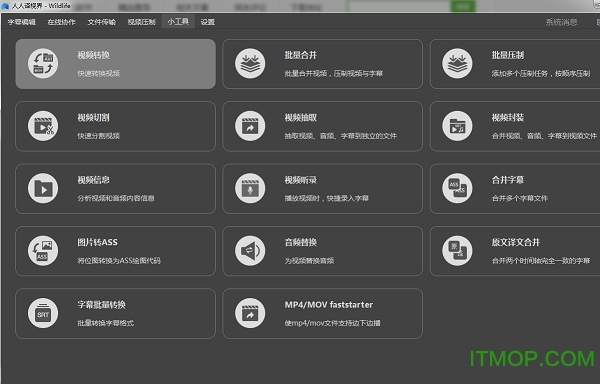Open the 字幕编辑 tab

pos(21,22)
